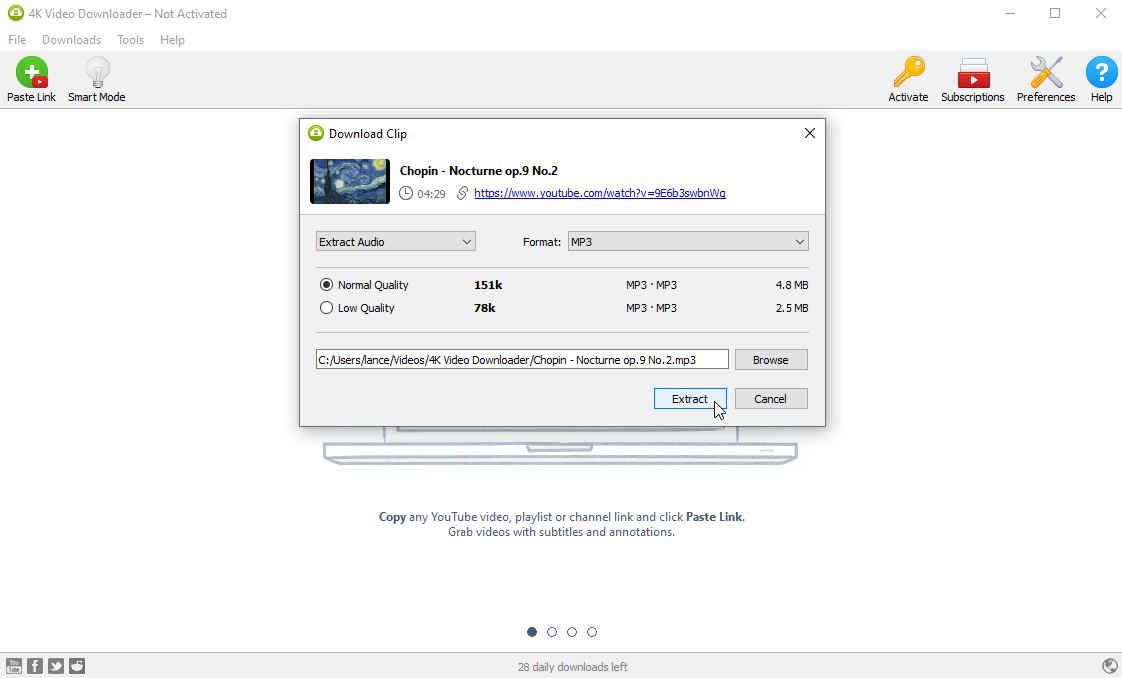The image size is (1122, 678).
Task: Minimize the 4K Video Downloader window
Action: tap(1010, 13)
